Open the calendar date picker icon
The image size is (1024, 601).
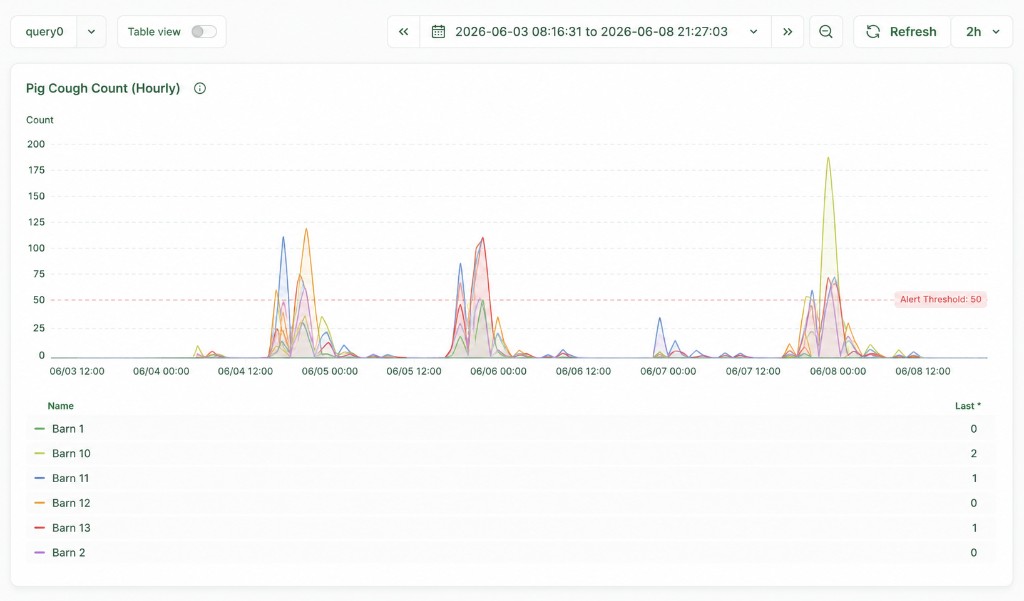(x=438, y=31)
